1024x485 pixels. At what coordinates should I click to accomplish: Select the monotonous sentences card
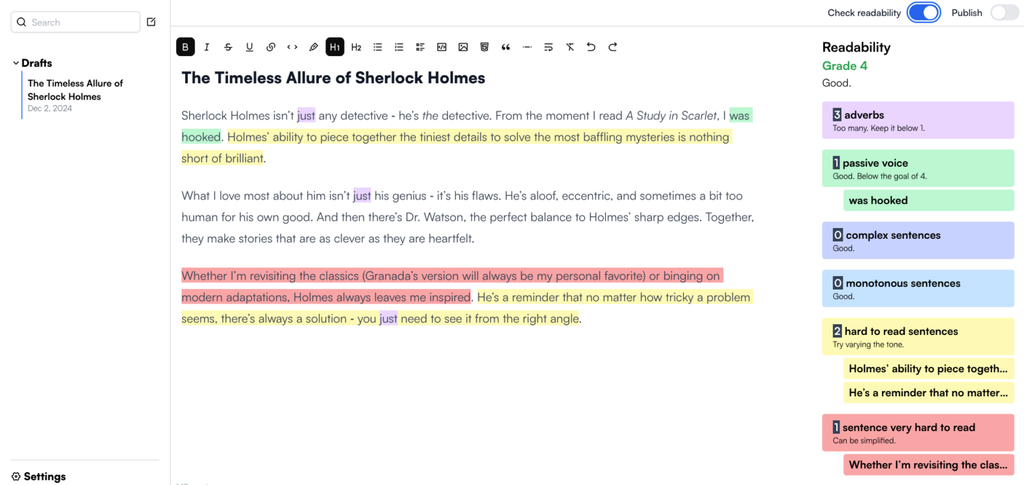click(x=918, y=289)
